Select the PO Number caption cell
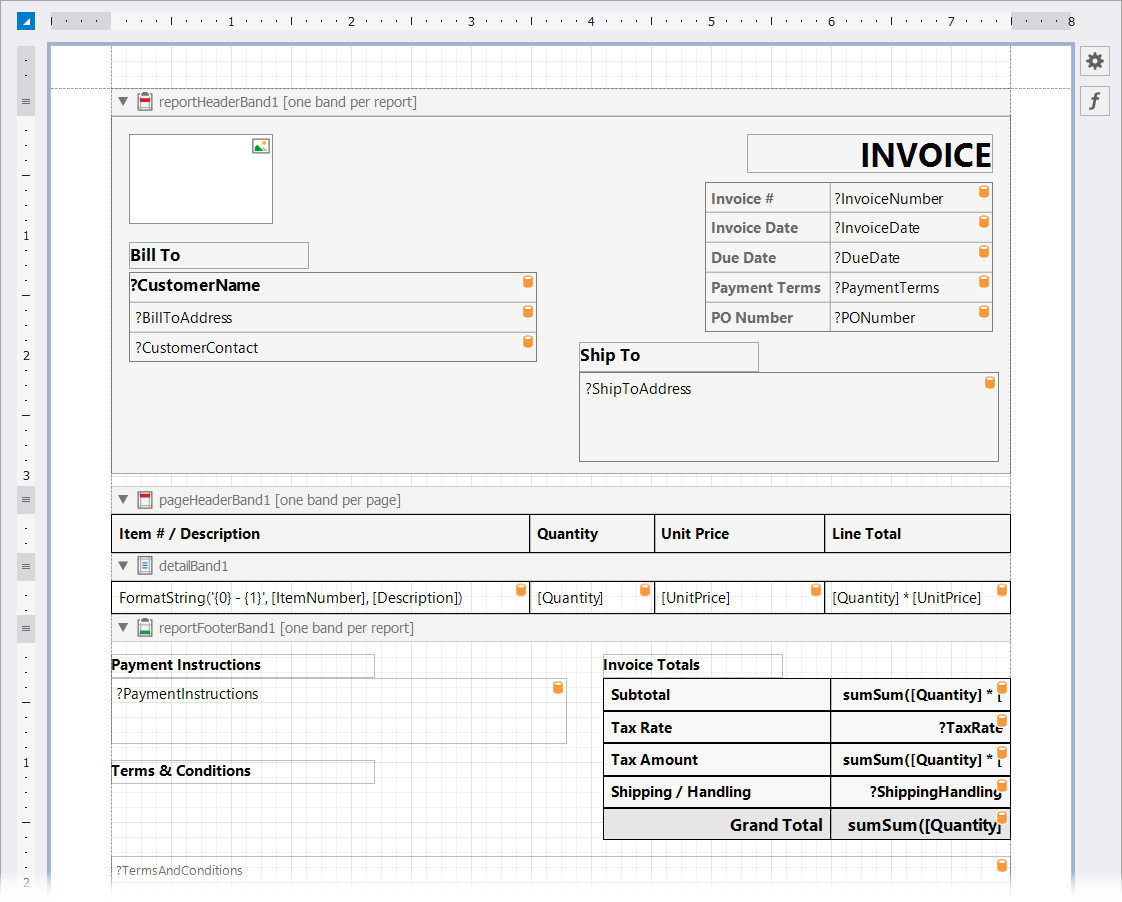The width and height of the screenshot is (1122, 902). pos(768,318)
